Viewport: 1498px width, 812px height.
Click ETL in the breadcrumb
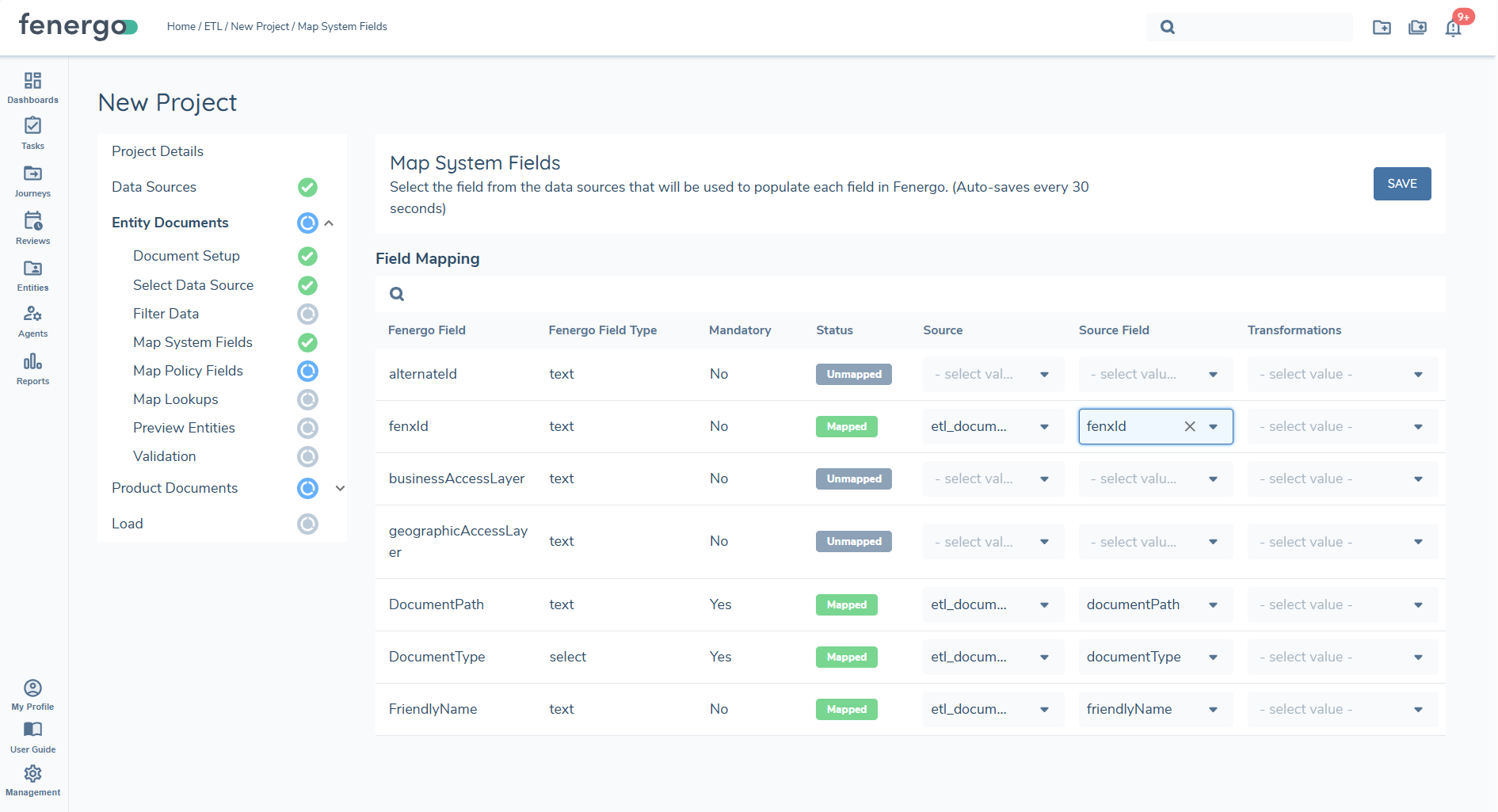[213, 26]
